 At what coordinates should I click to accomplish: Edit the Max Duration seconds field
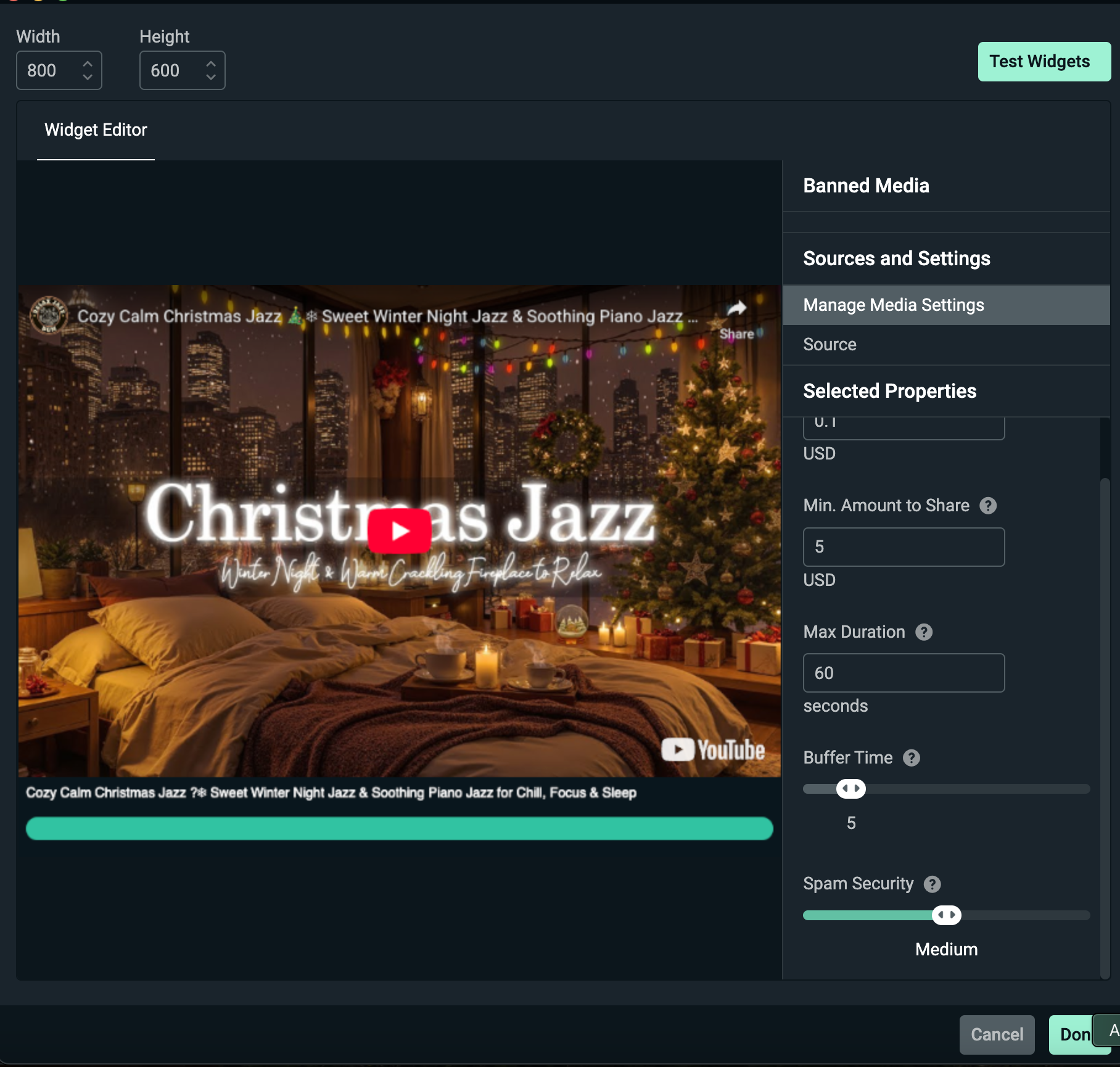point(903,673)
